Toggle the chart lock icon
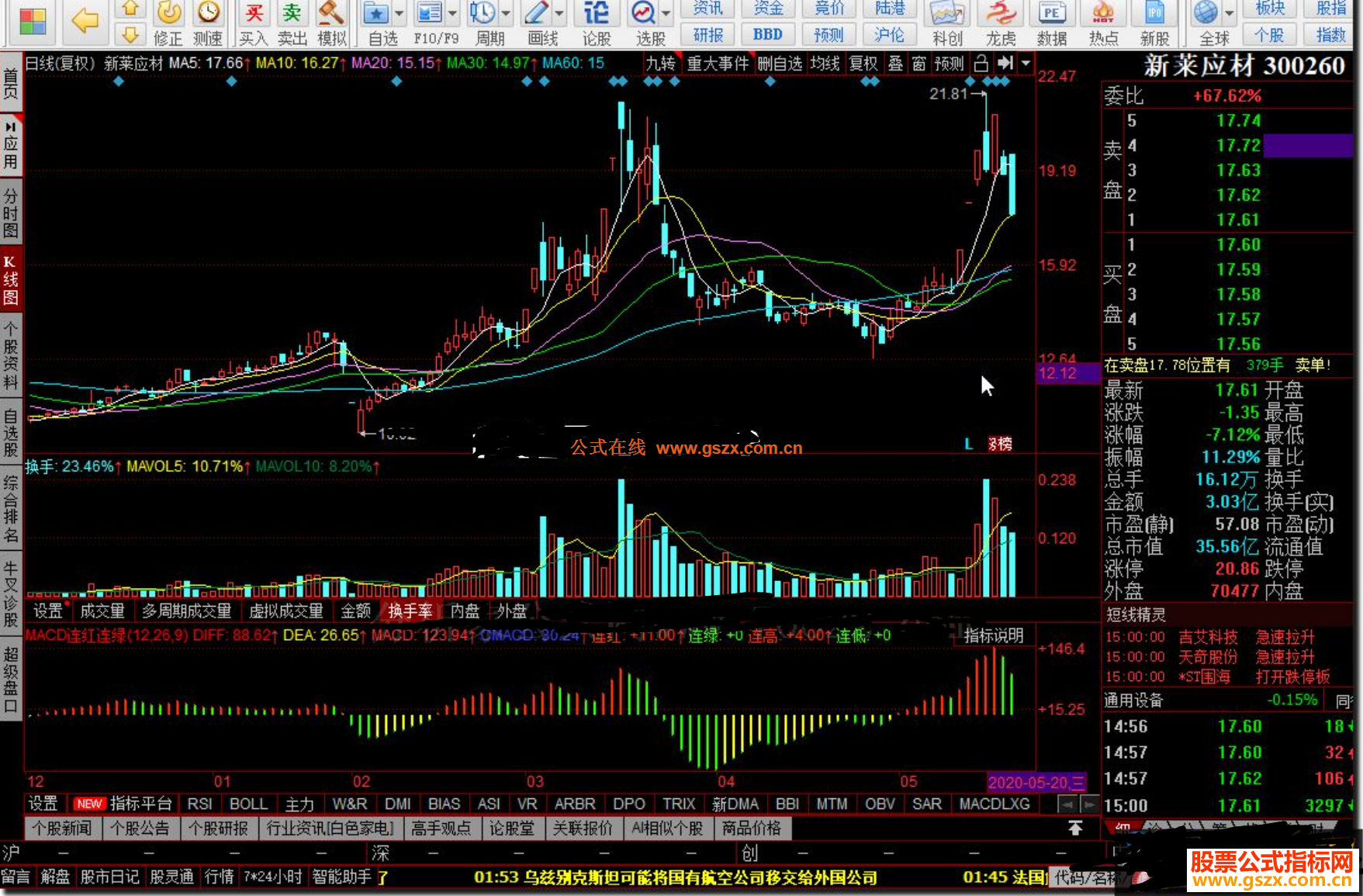This screenshot has width=1363, height=896. pyautogui.click(x=981, y=64)
